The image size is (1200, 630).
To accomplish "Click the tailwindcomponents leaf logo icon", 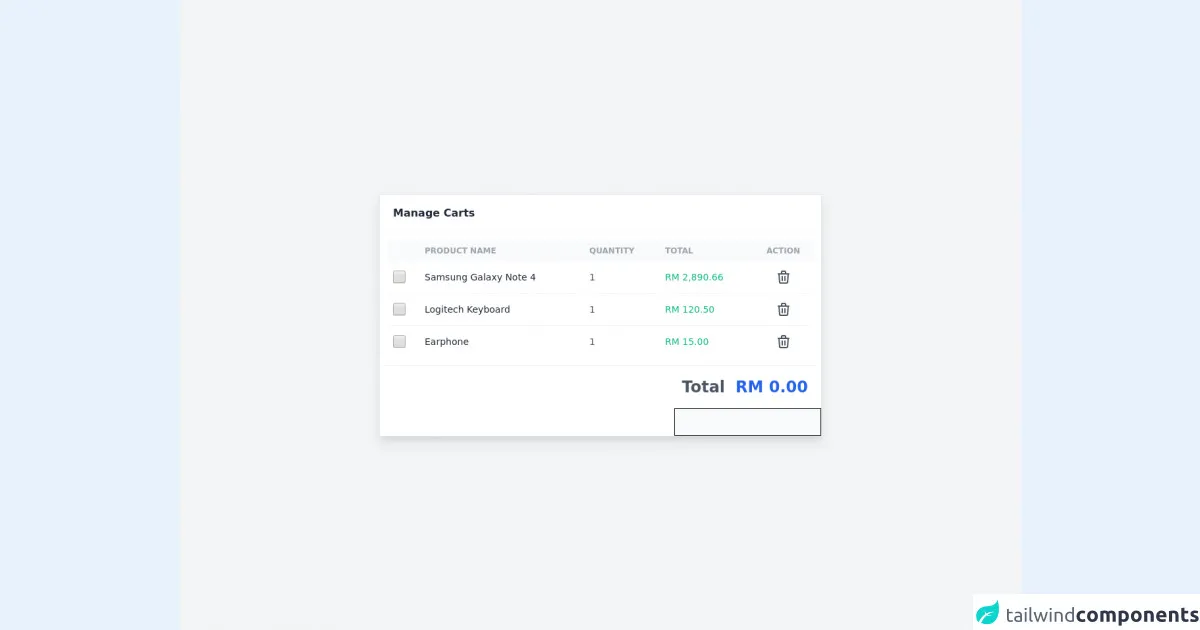I will point(988,613).
